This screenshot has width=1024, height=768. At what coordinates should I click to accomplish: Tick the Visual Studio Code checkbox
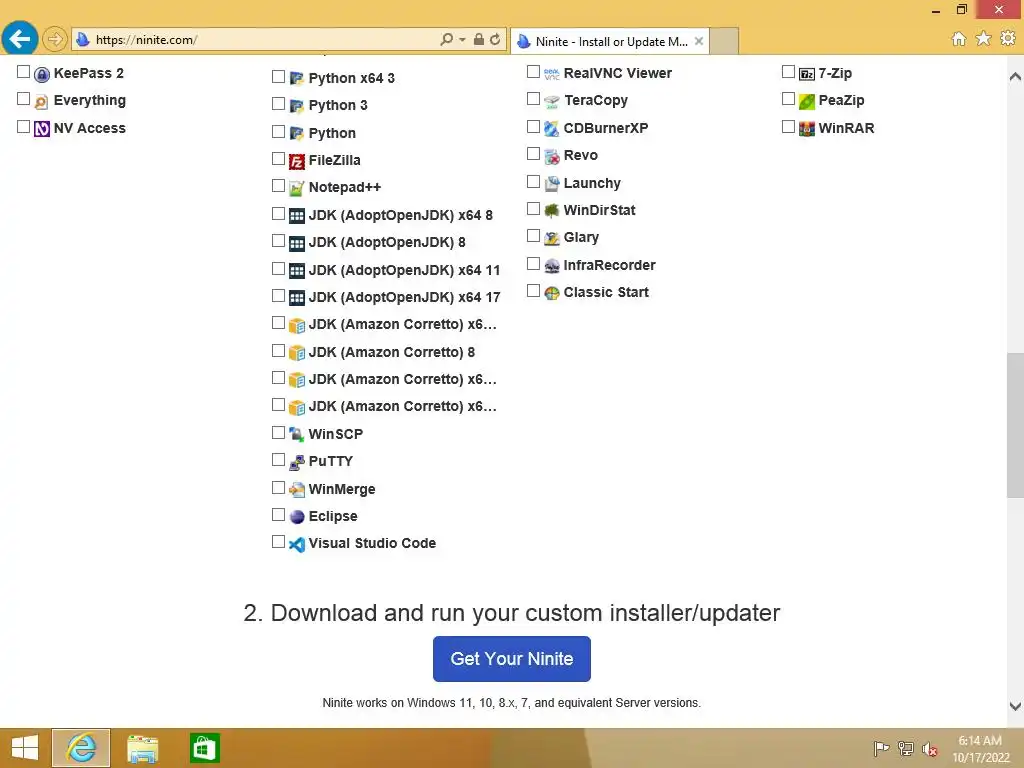click(x=278, y=542)
